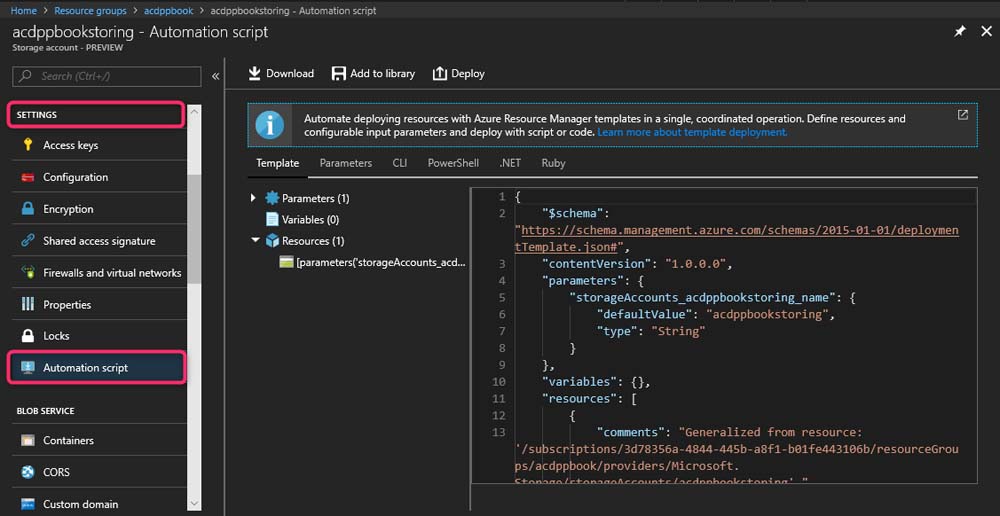The height and width of the screenshot is (516, 1000).
Task: Click the Containers icon in sidebar
Action: (27, 440)
